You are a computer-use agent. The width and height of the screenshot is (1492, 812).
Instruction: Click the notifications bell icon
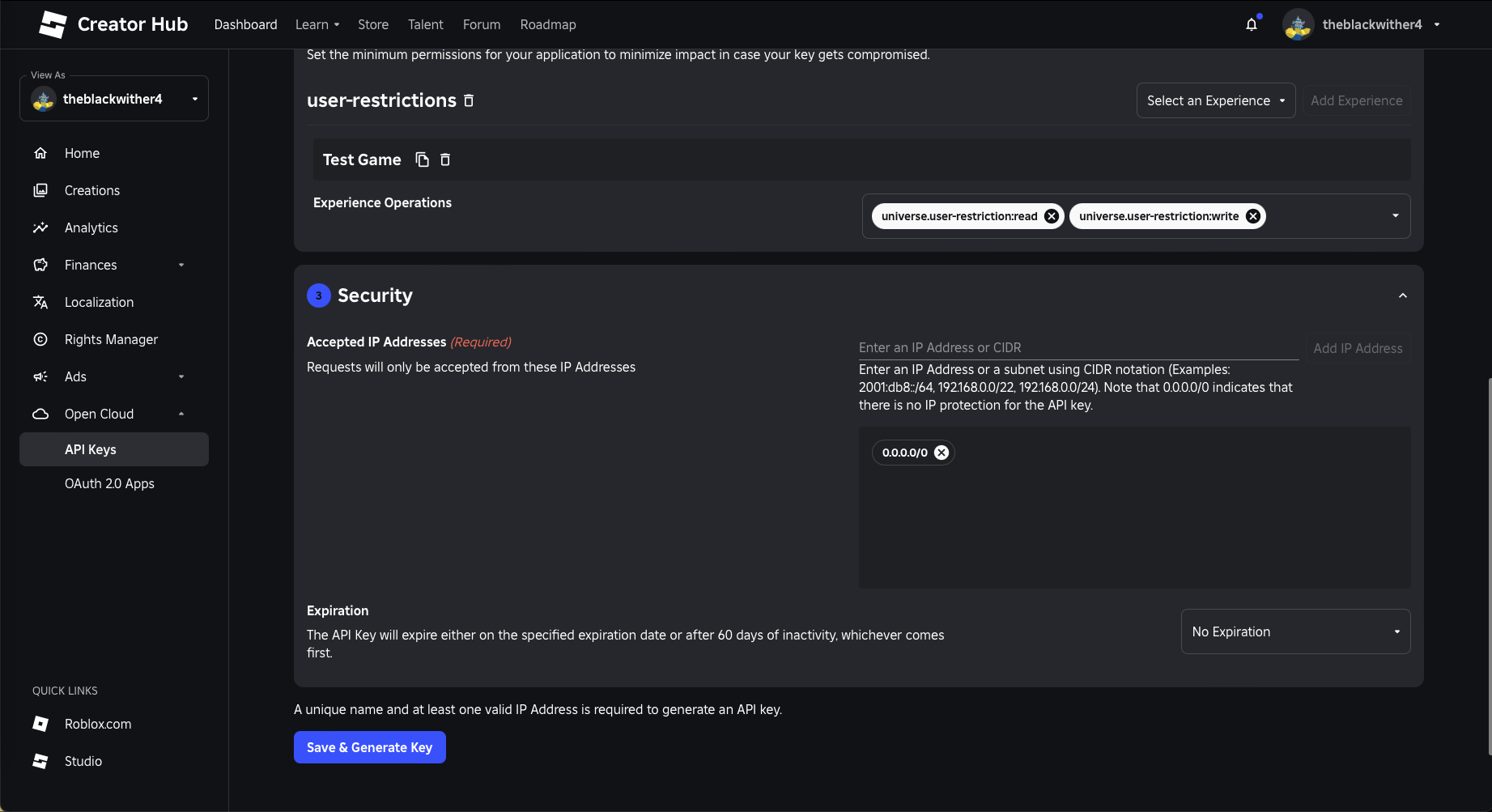coord(1252,24)
